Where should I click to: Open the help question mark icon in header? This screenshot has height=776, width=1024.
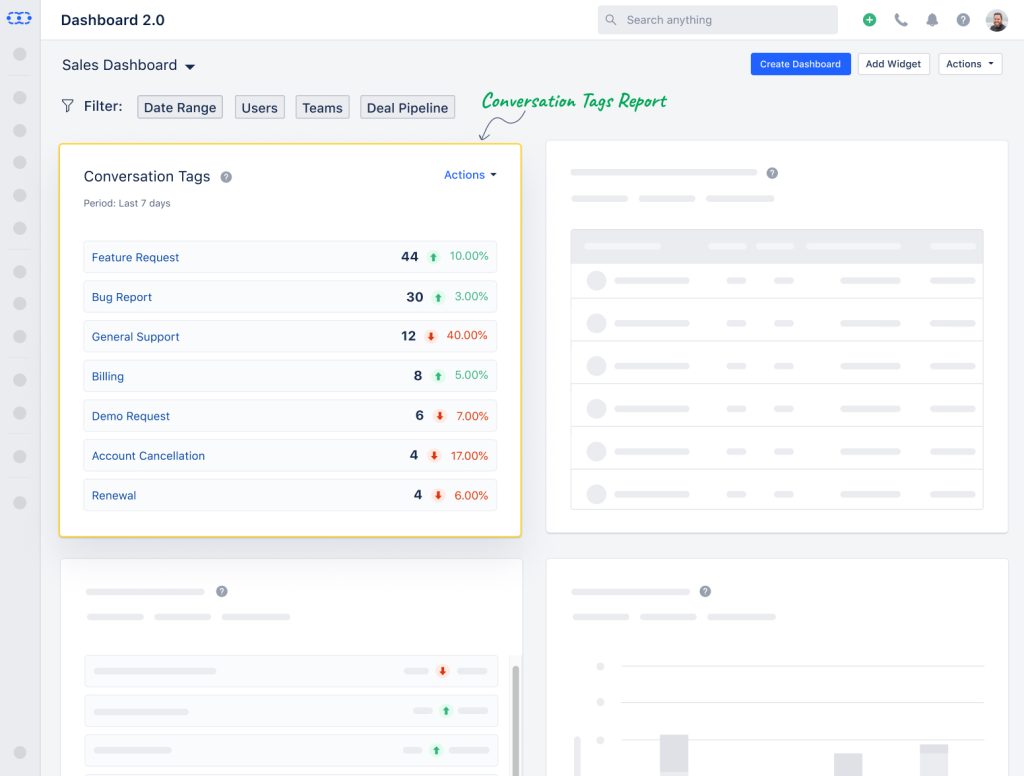tap(962, 19)
